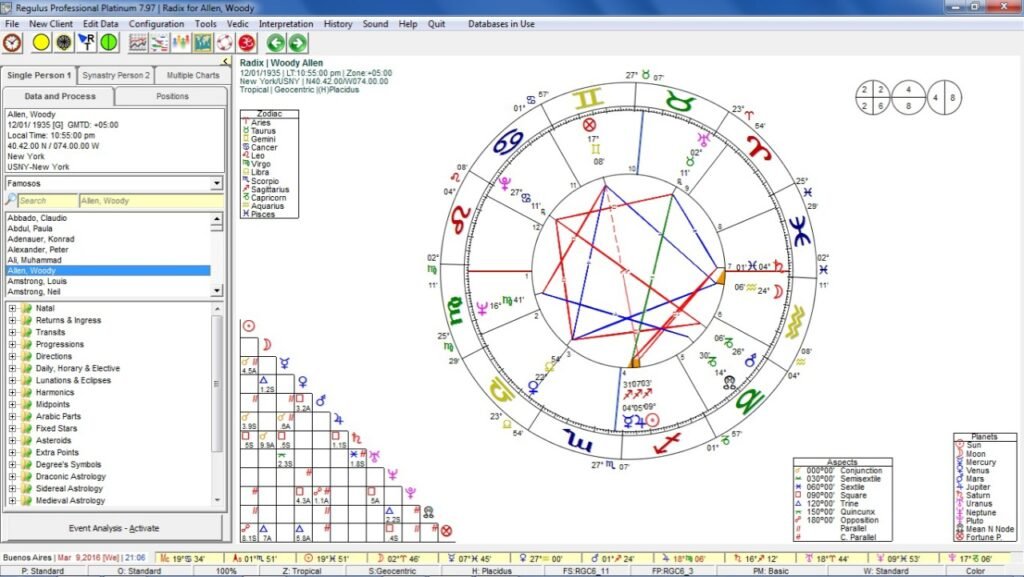Viewport: 1024px width, 577px height.
Task: Expand the Directions tree node
Action: tap(12, 356)
